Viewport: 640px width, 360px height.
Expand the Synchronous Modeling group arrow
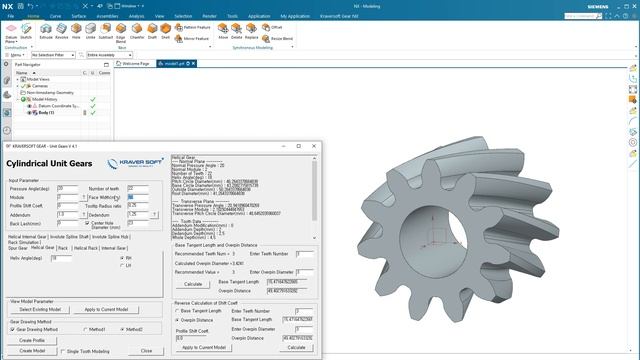pyautogui.click(x=292, y=47)
